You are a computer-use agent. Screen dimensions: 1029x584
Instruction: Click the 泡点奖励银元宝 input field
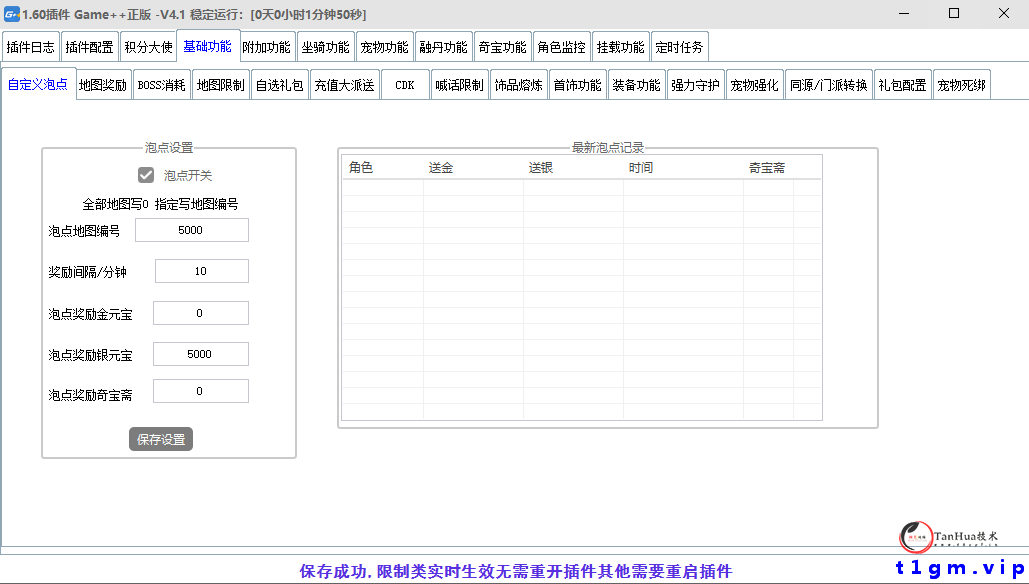point(201,353)
